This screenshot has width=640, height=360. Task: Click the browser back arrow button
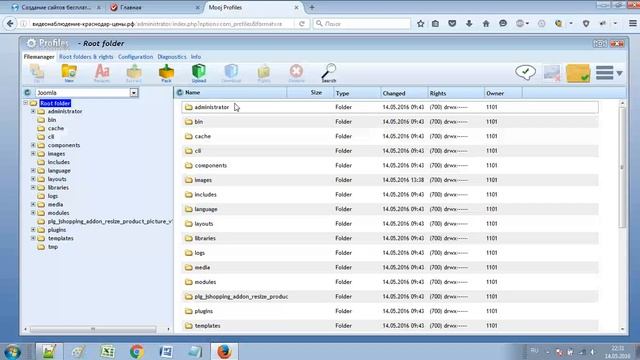coord(10,24)
